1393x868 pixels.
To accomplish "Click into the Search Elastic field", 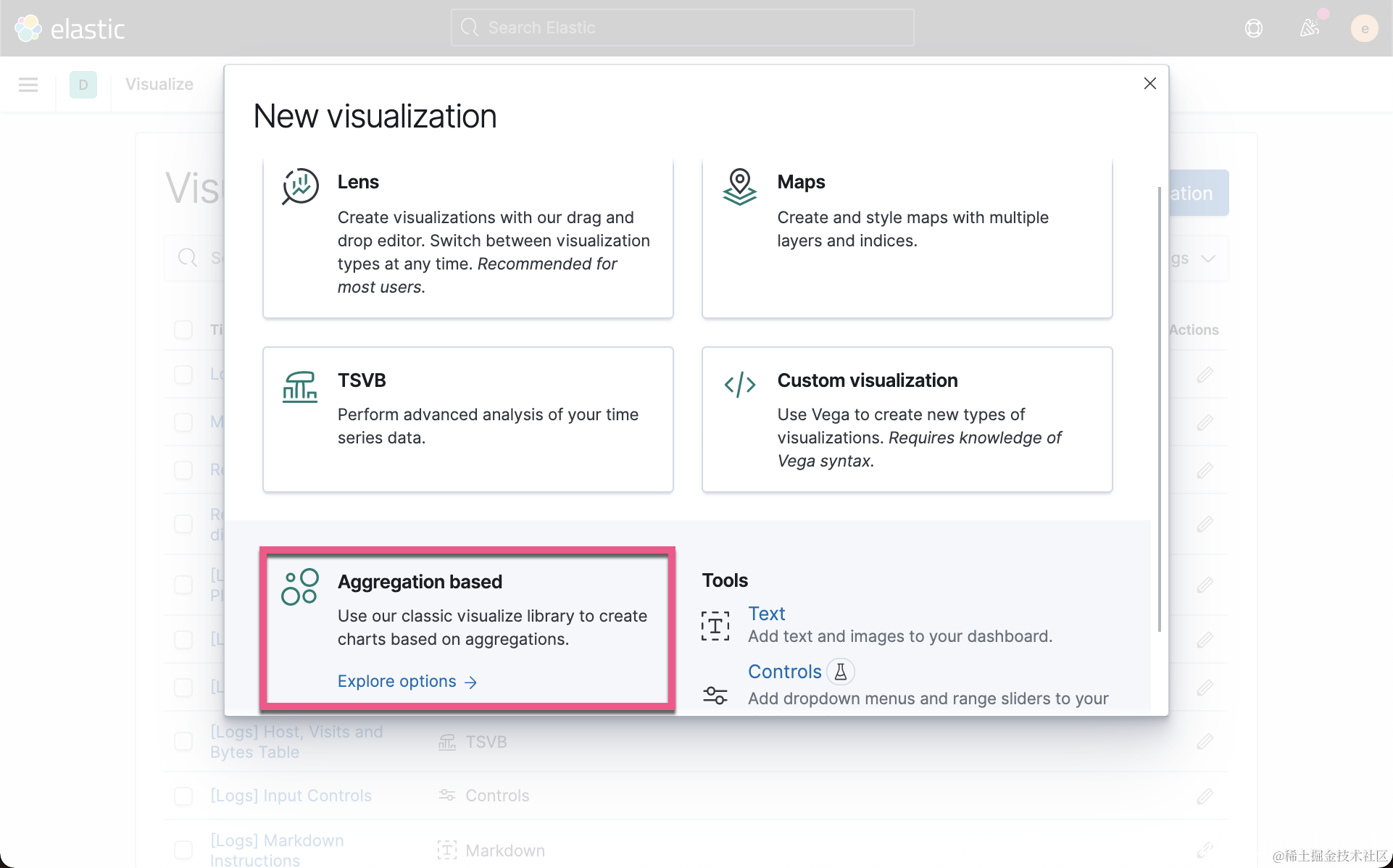I will click(681, 28).
